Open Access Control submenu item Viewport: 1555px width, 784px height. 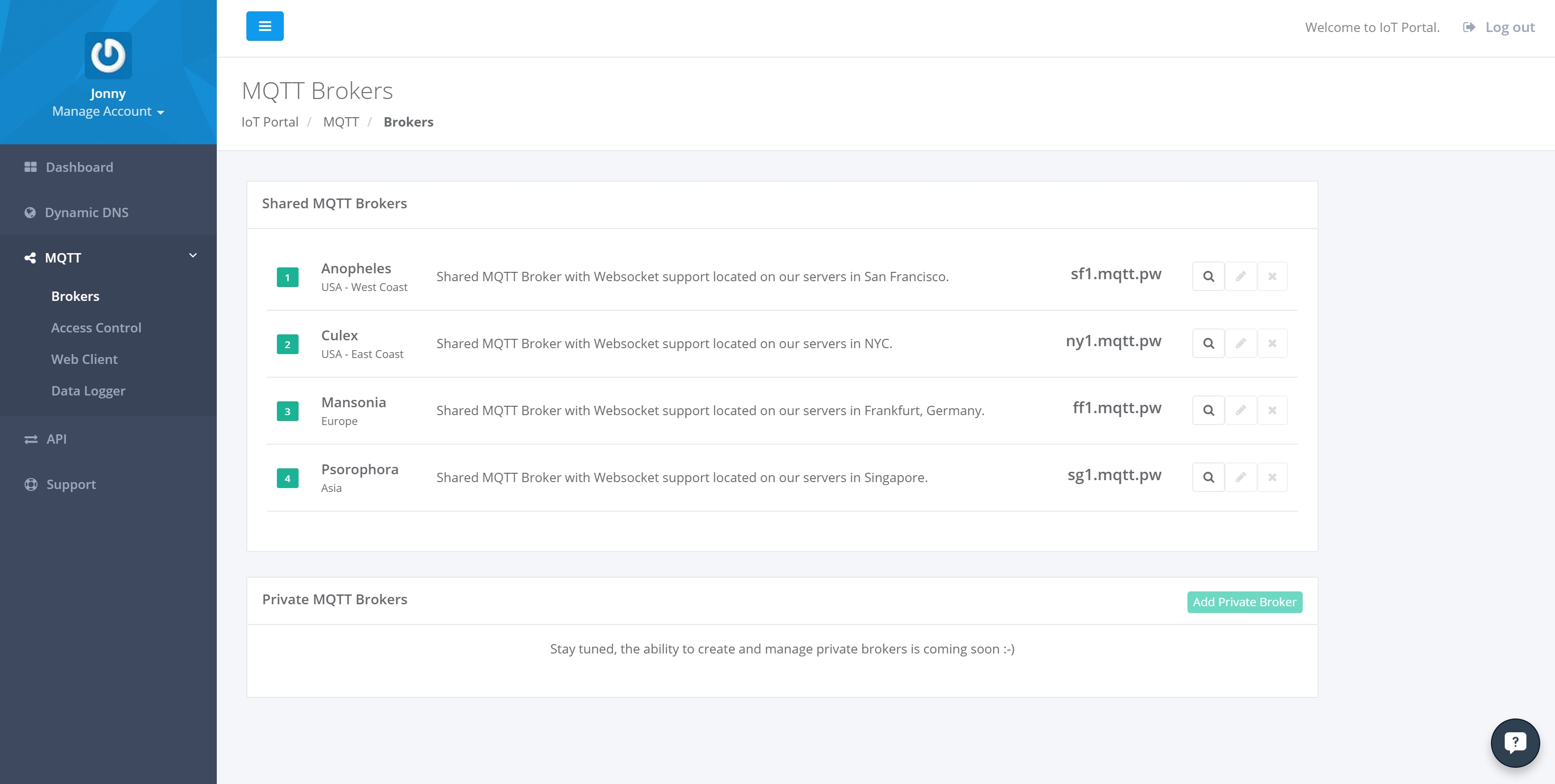96,327
